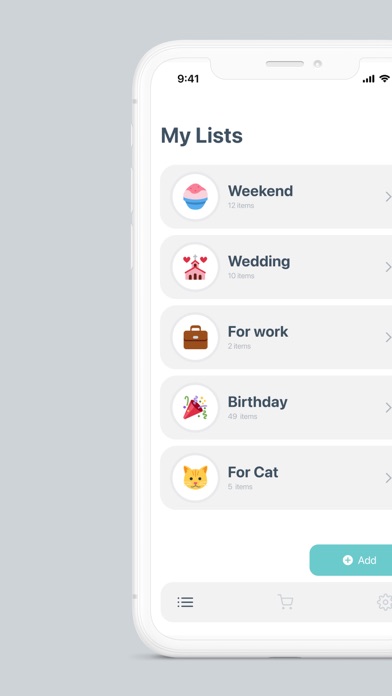
Task: Tap the briefcase icon for work list
Action: coord(195,337)
